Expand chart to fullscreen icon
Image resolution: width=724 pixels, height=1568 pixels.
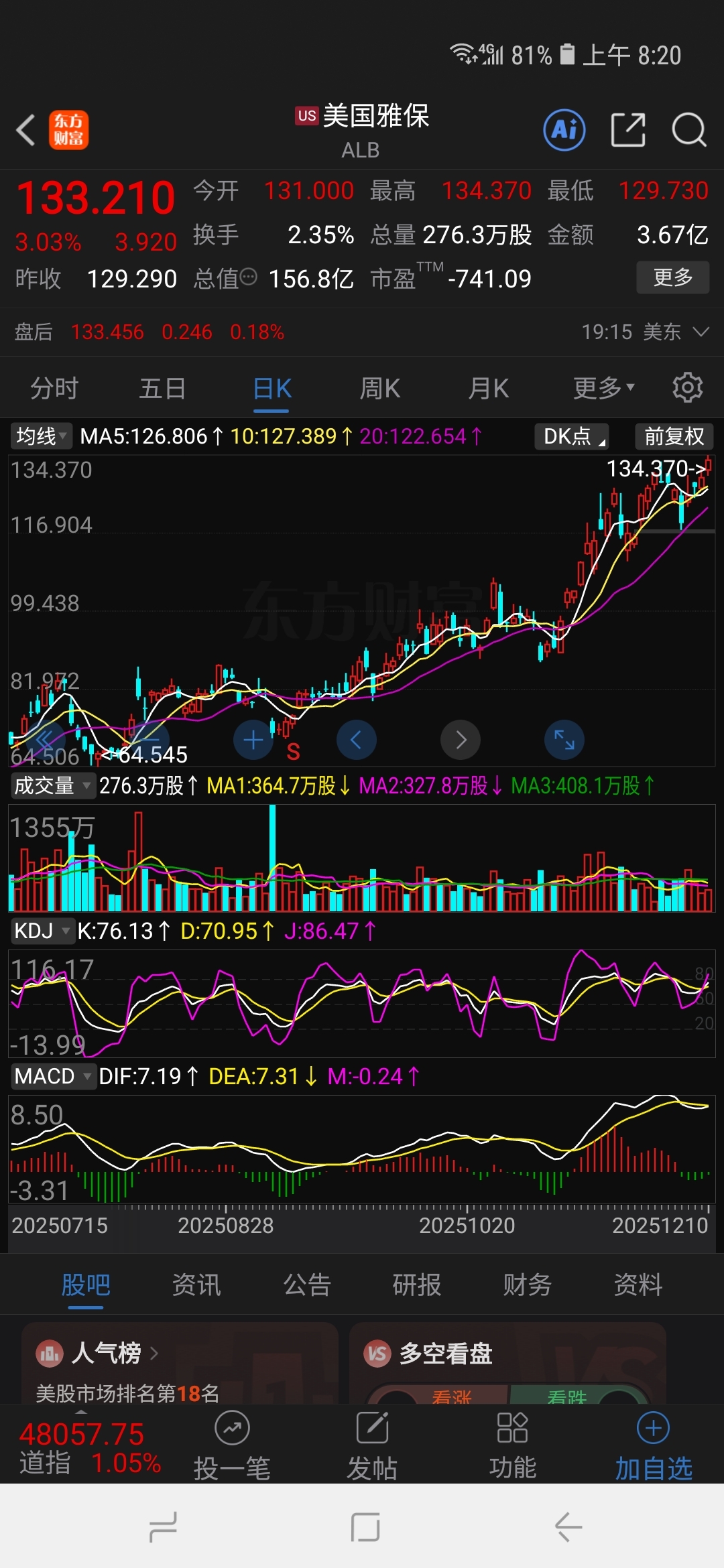[564, 740]
